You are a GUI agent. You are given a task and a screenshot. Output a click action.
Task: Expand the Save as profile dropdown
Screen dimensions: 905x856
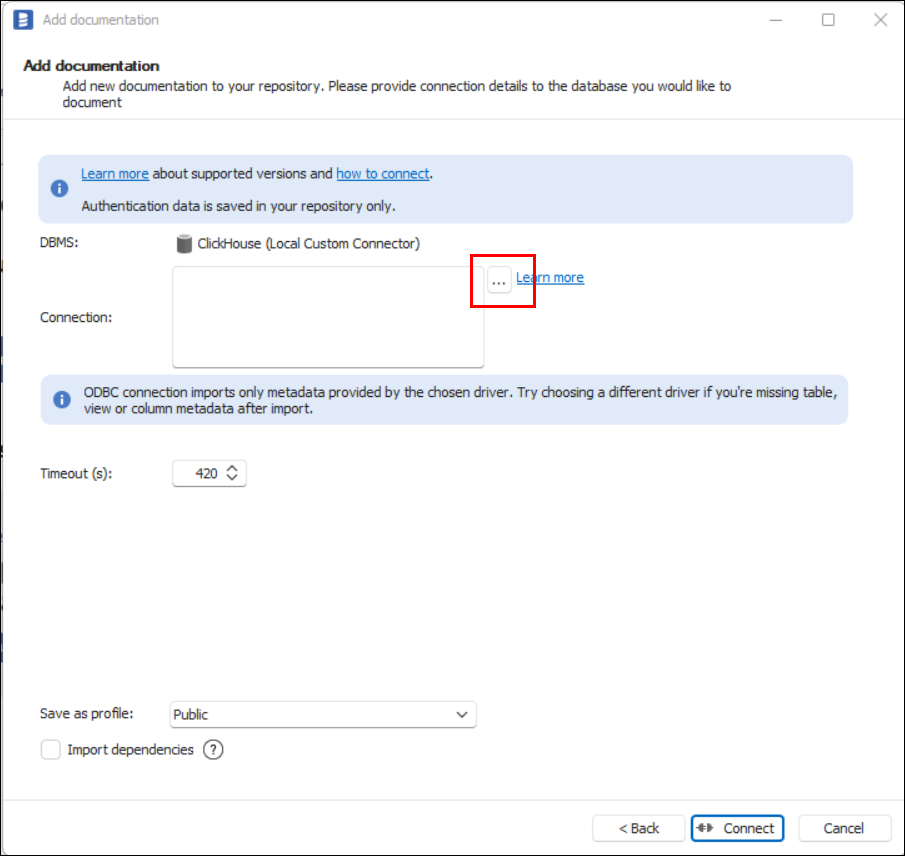coord(461,715)
